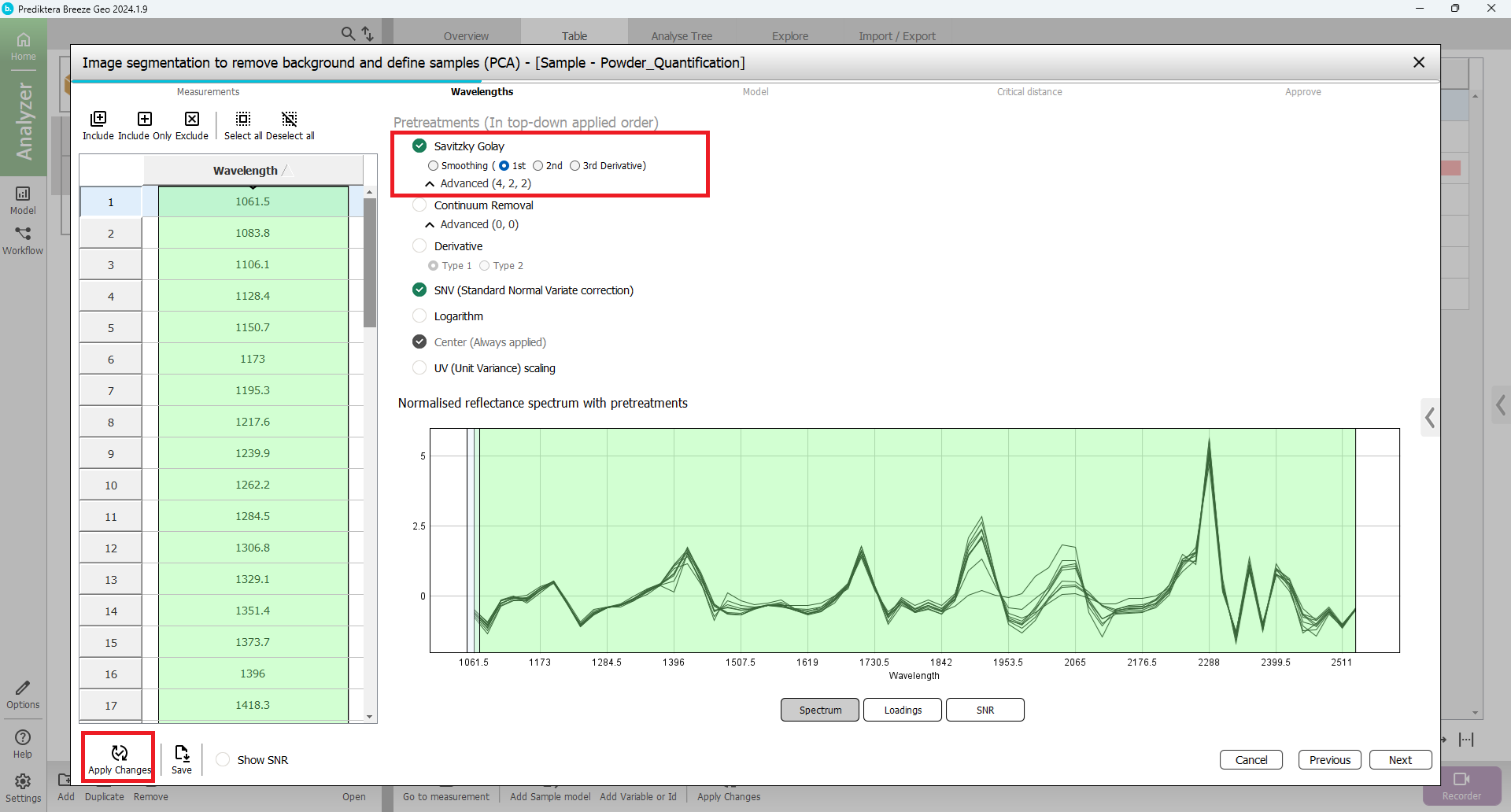The height and width of the screenshot is (812, 1511).
Task: Click the Deselect all icon
Action: click(290, 120)
